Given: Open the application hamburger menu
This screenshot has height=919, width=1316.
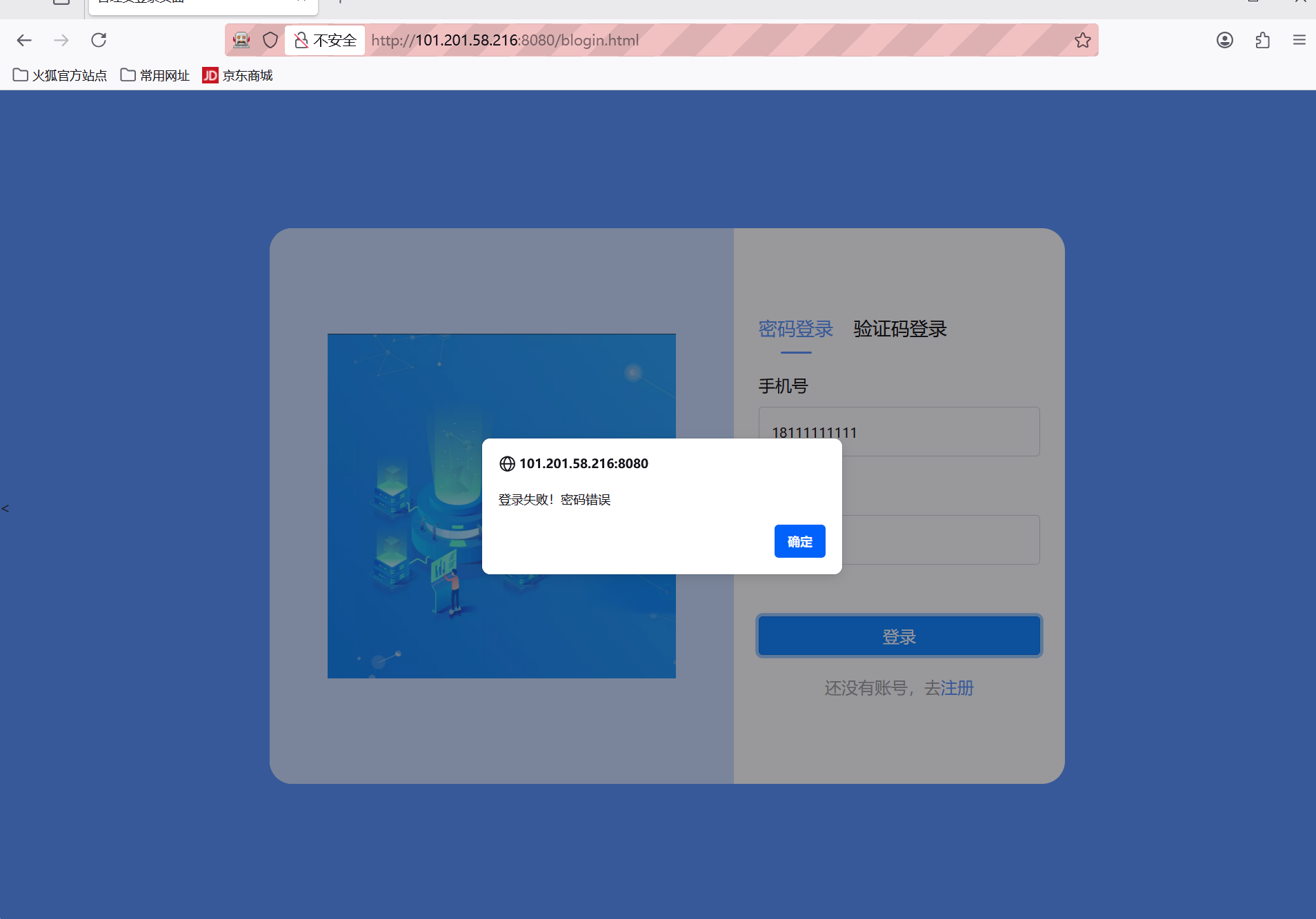Looking at the screenshot, I should pyautogui.click(x=1299, y=40).
